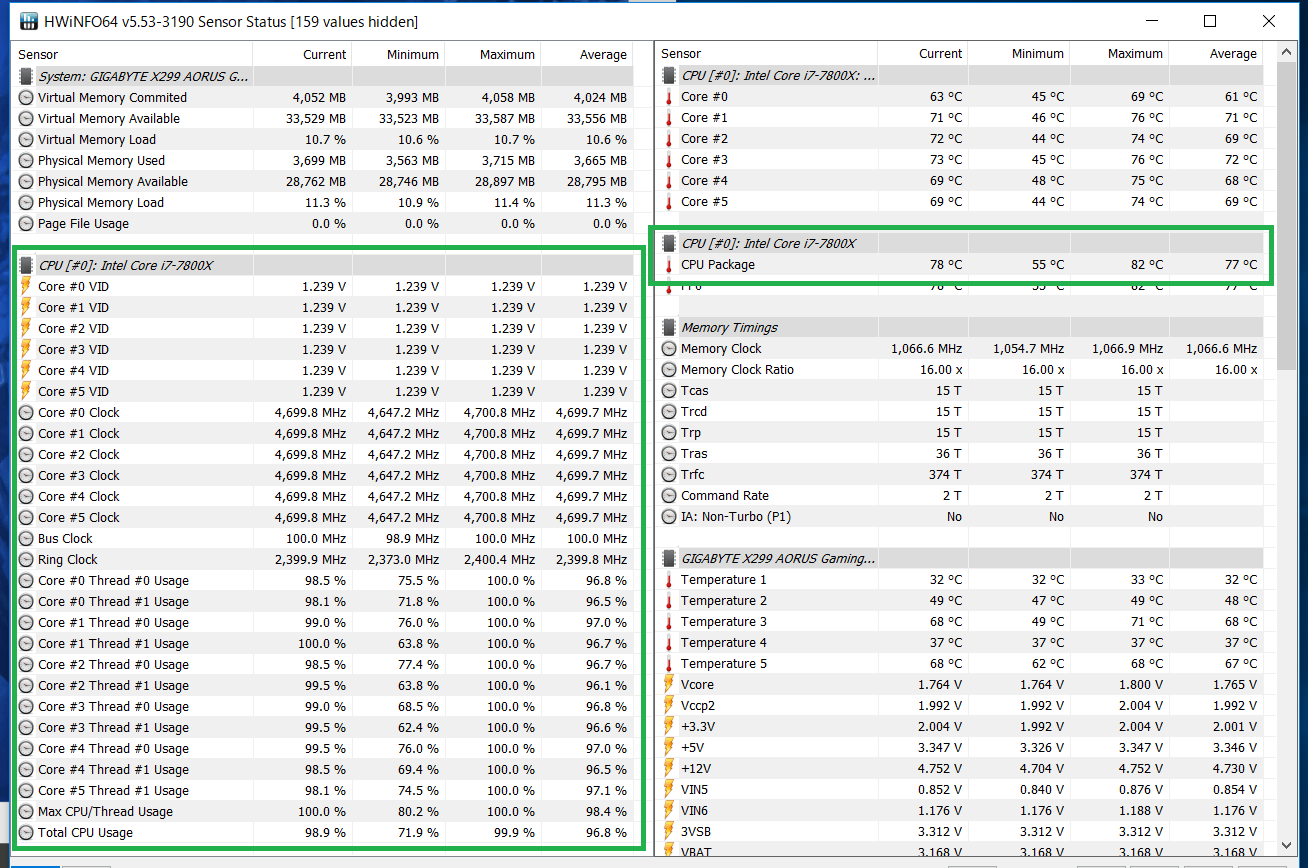Viewport: 1308px width, 868px height.
Task: Click the lightning bolt icon for Core #3 VID
Action: tap(26, 349)
